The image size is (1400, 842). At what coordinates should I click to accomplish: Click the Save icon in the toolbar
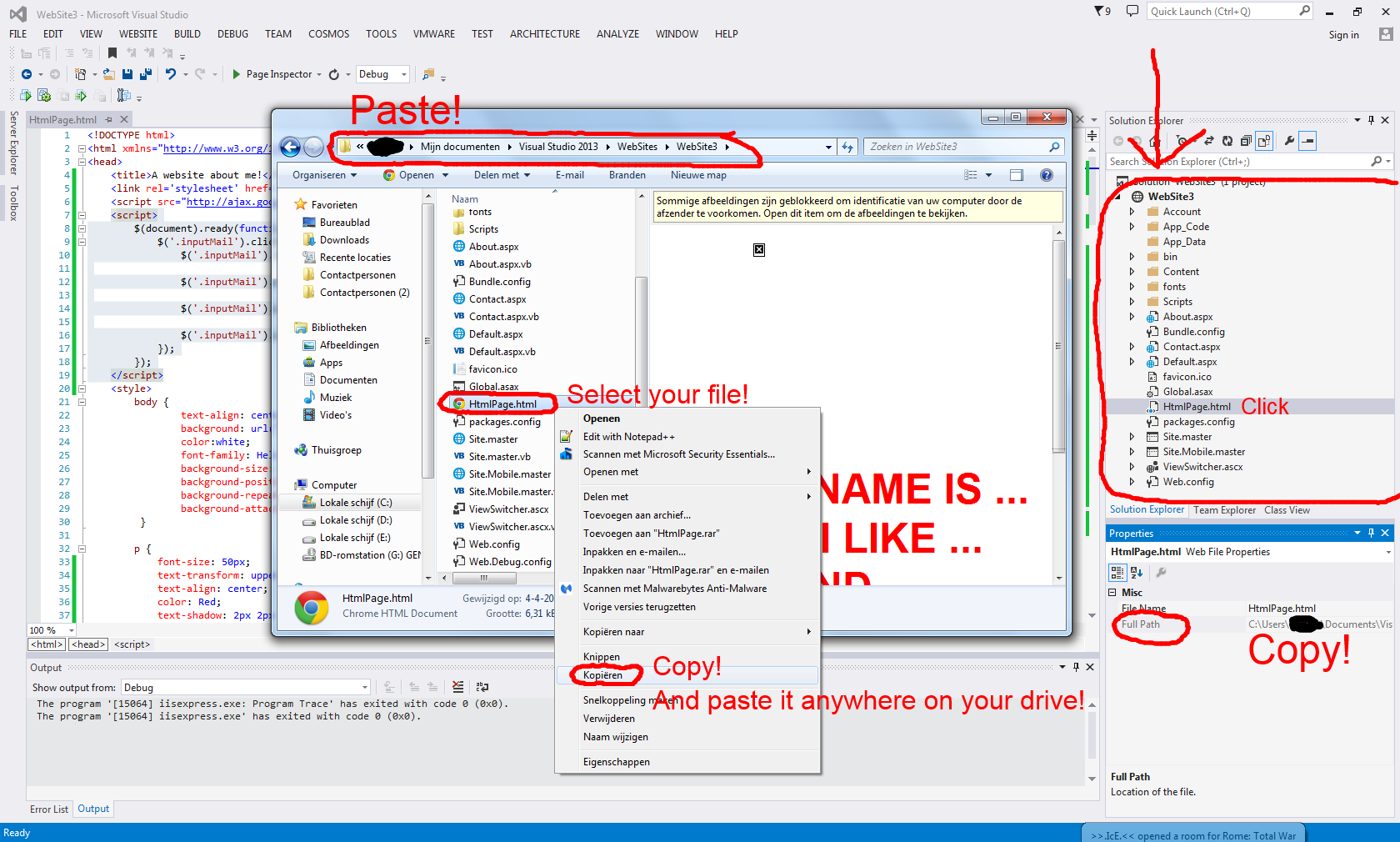pos(127,74)
